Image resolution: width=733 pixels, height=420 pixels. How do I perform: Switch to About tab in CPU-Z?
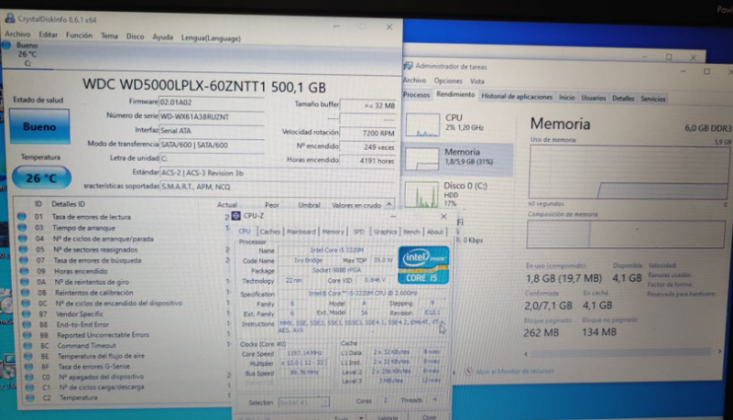point(435,232)
